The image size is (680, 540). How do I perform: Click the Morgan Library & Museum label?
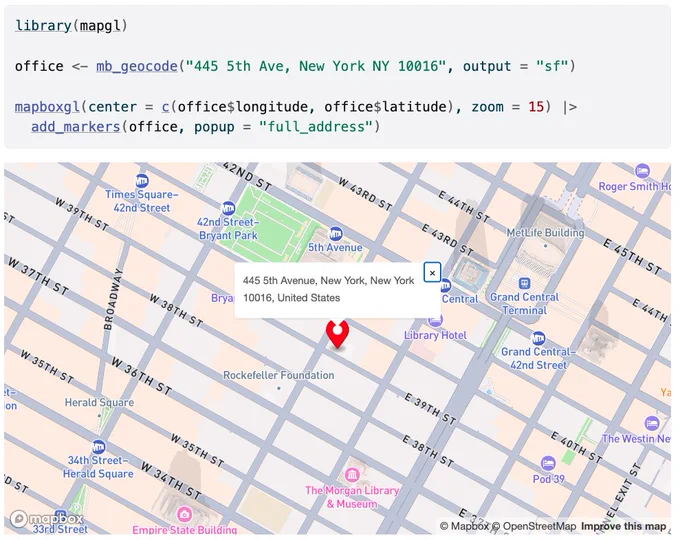click(x=352, y=497)
